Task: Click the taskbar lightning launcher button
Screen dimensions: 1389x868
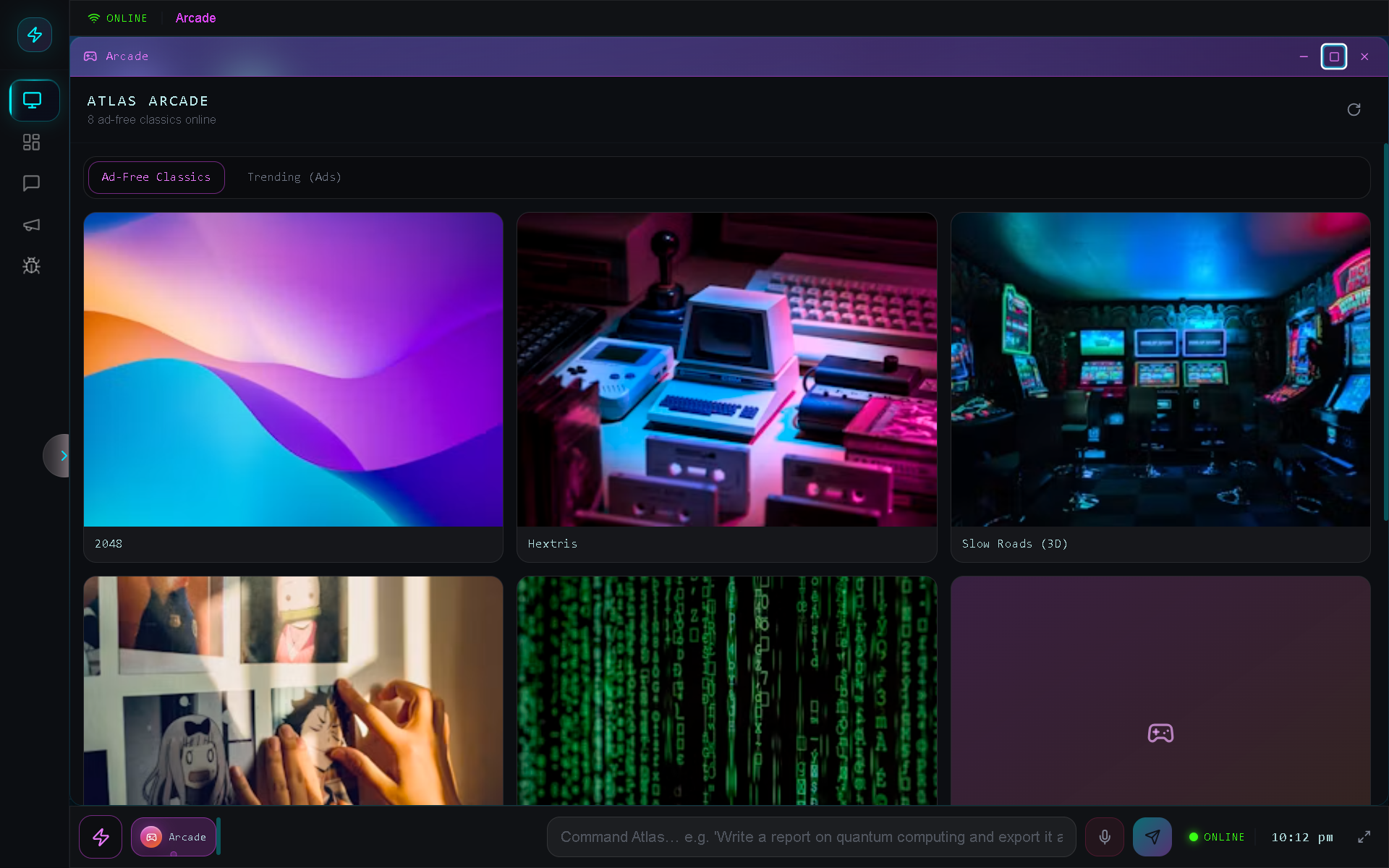Action: [x=101, y=837]
